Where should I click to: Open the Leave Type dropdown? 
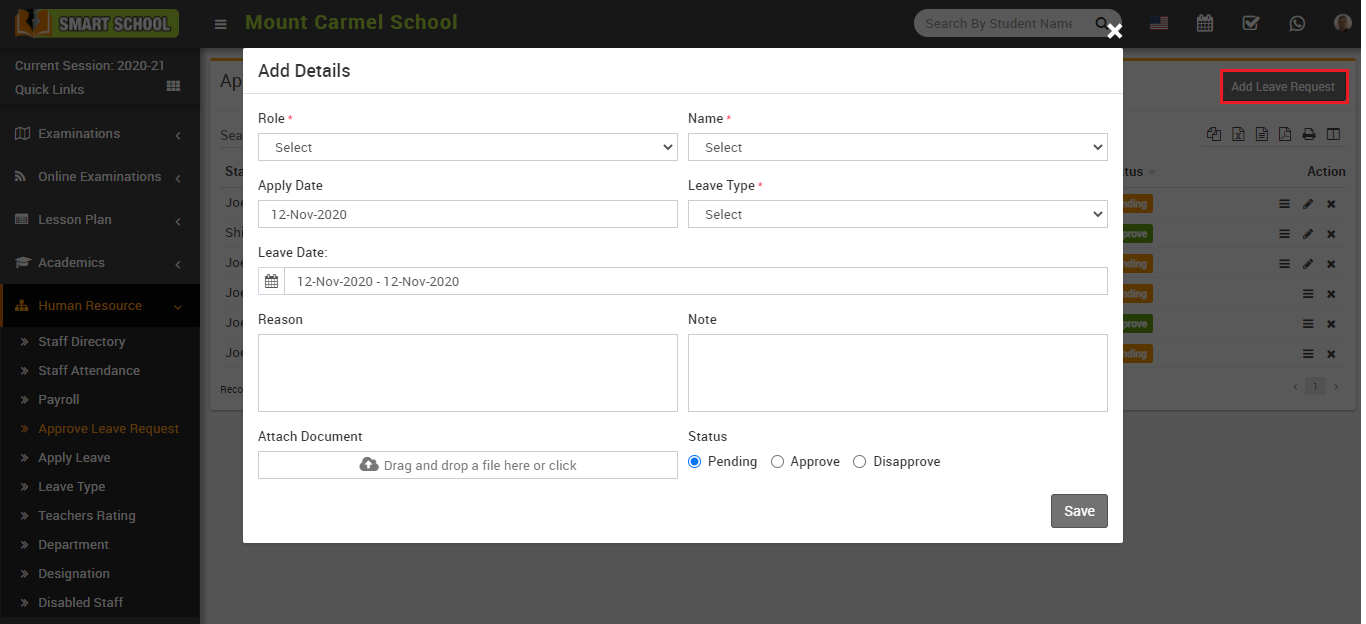(x=896, y=213)
